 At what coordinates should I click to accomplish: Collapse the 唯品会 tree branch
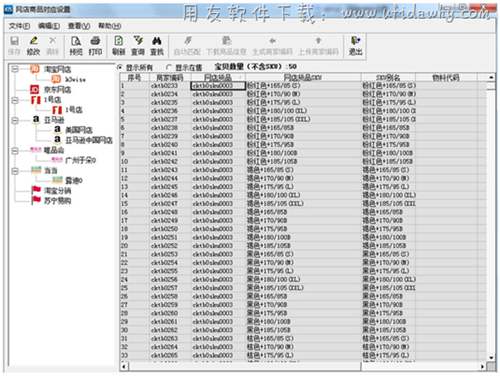15,150
